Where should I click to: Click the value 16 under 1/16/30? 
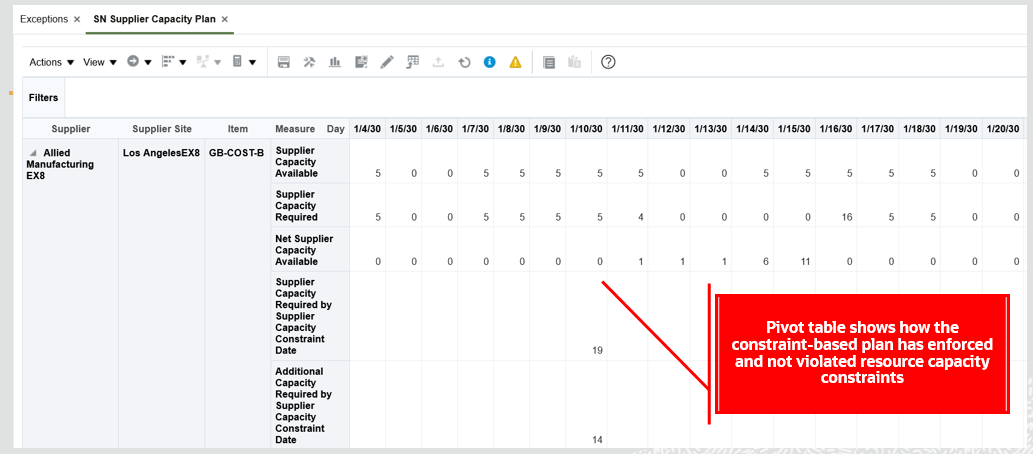tap(847, 217)
